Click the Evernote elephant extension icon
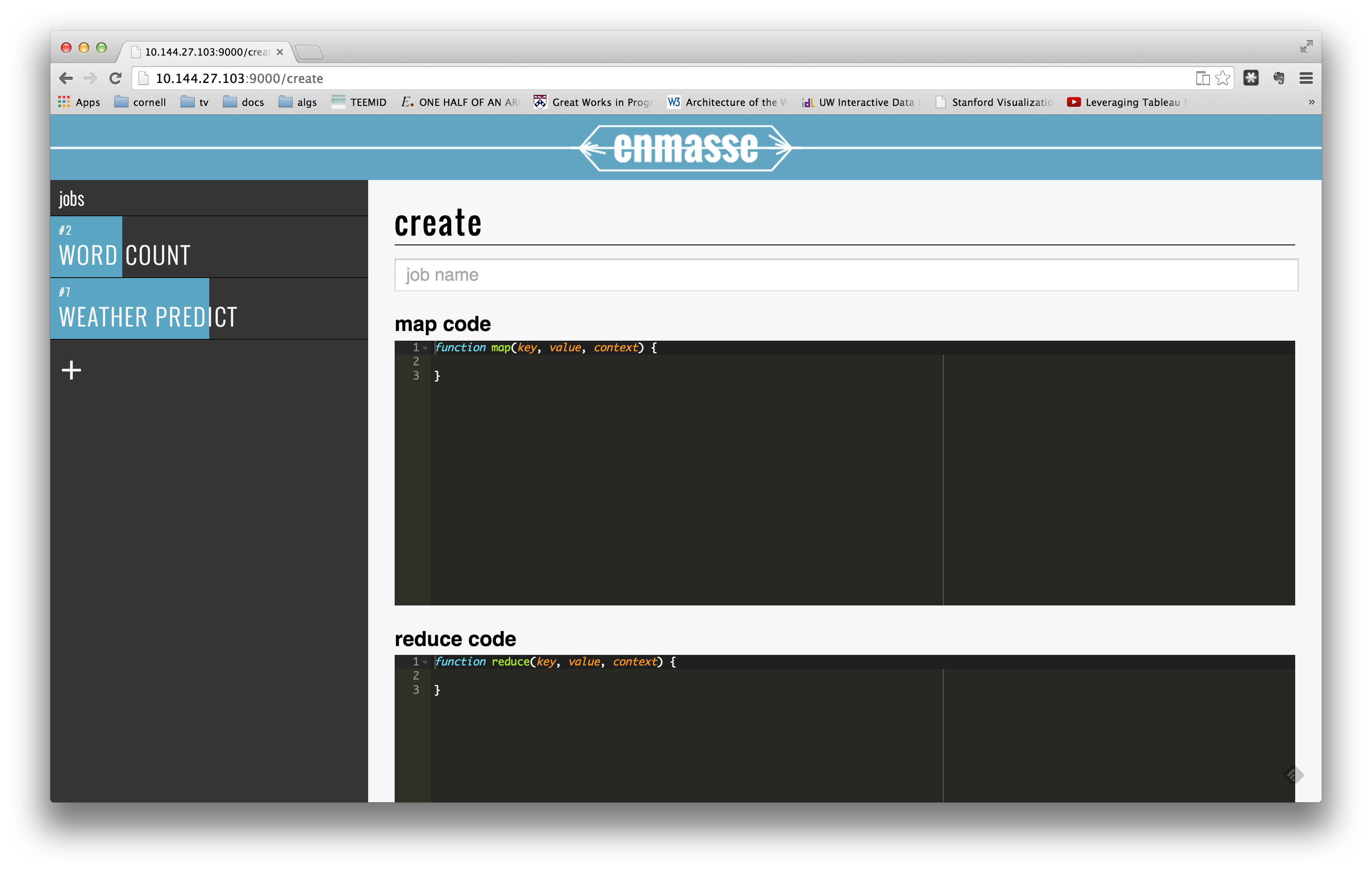Screen dimensions: 1372x872 pyautogui.click(x=1278, y=78)
